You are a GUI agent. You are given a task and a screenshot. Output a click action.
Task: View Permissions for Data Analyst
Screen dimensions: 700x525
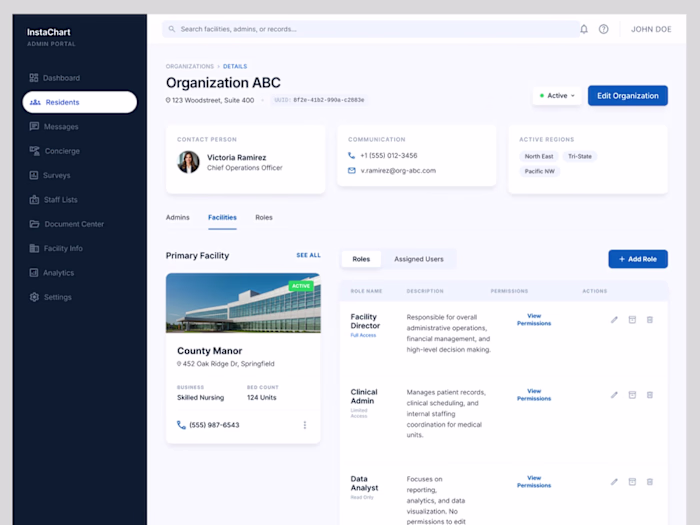pos(534,482)
